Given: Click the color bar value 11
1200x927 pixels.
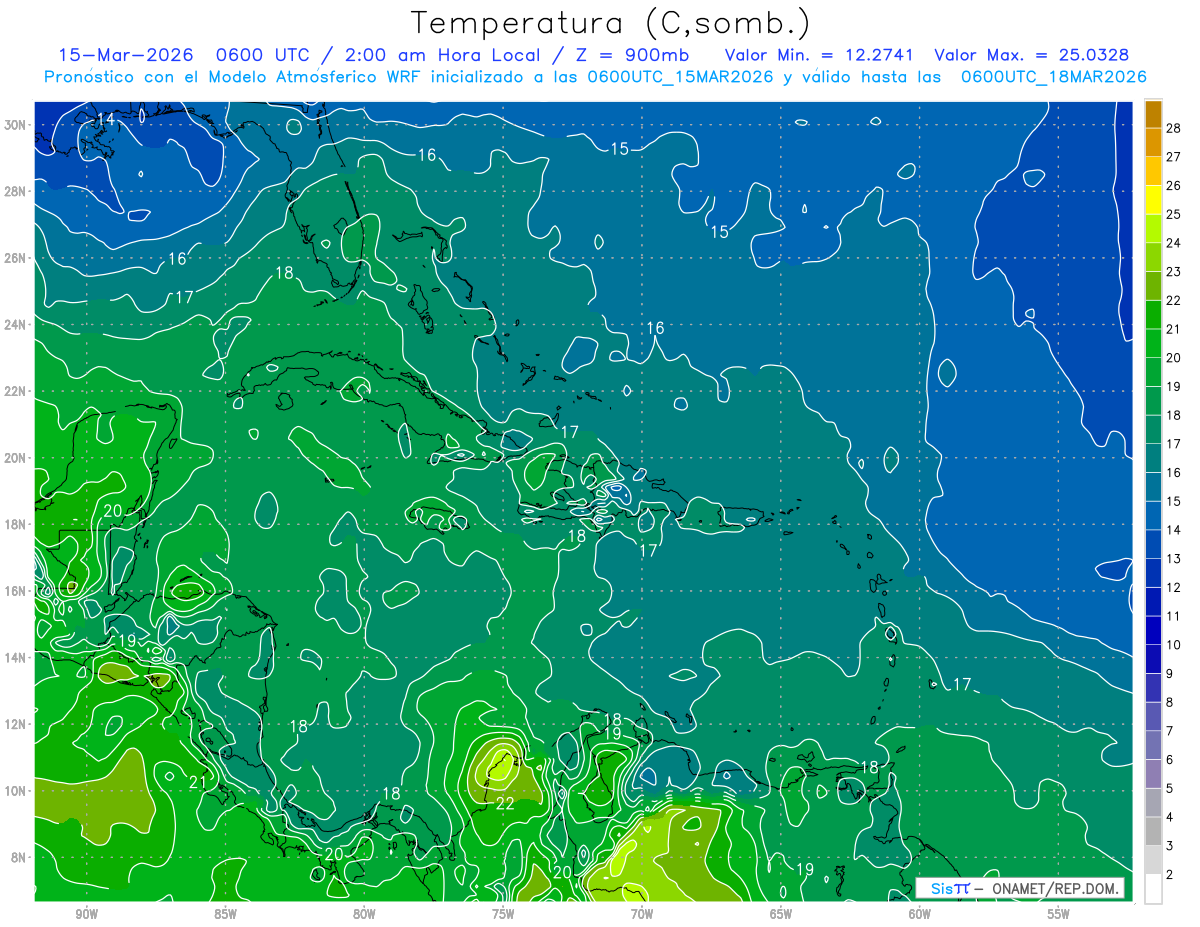Looking at the screenshot, I should click(1174, 616).
